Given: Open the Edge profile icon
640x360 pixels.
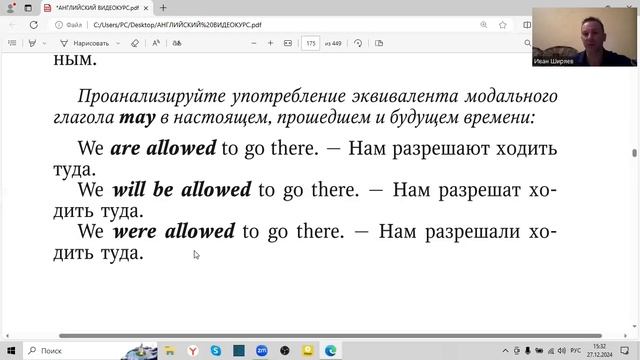Looking at the screenshot, I should point(11,7).
